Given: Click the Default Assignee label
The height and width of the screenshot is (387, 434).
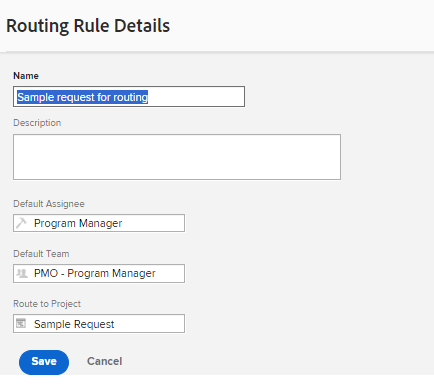Looking at the screenshot, I should click(x=49, y=204).
